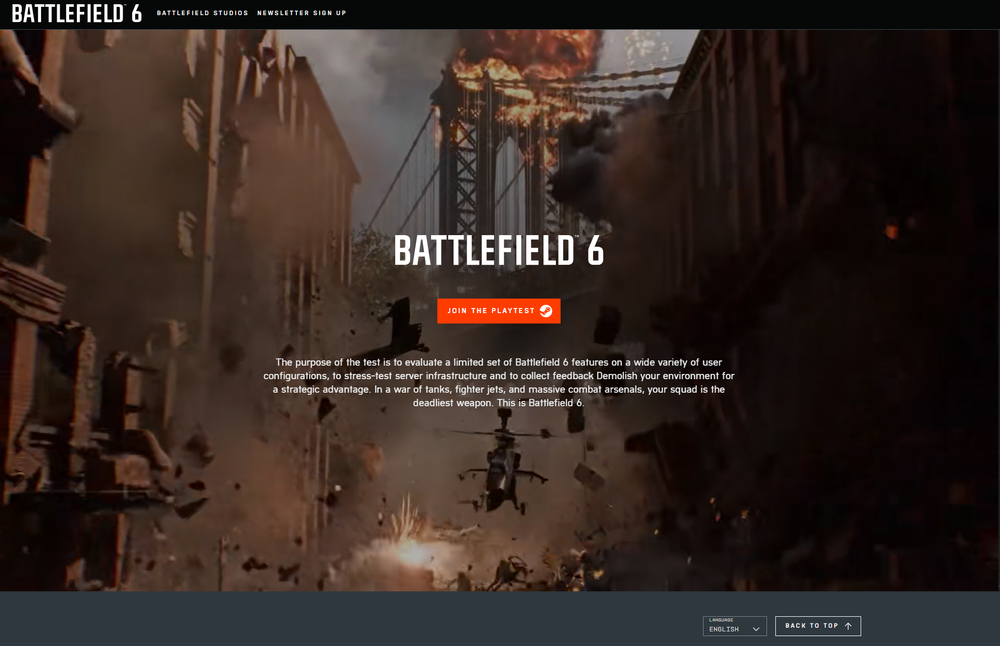Click the Battlefield 6 logo in header
This screenshot has height=646, width=1000.
click(x=77, y=14)
